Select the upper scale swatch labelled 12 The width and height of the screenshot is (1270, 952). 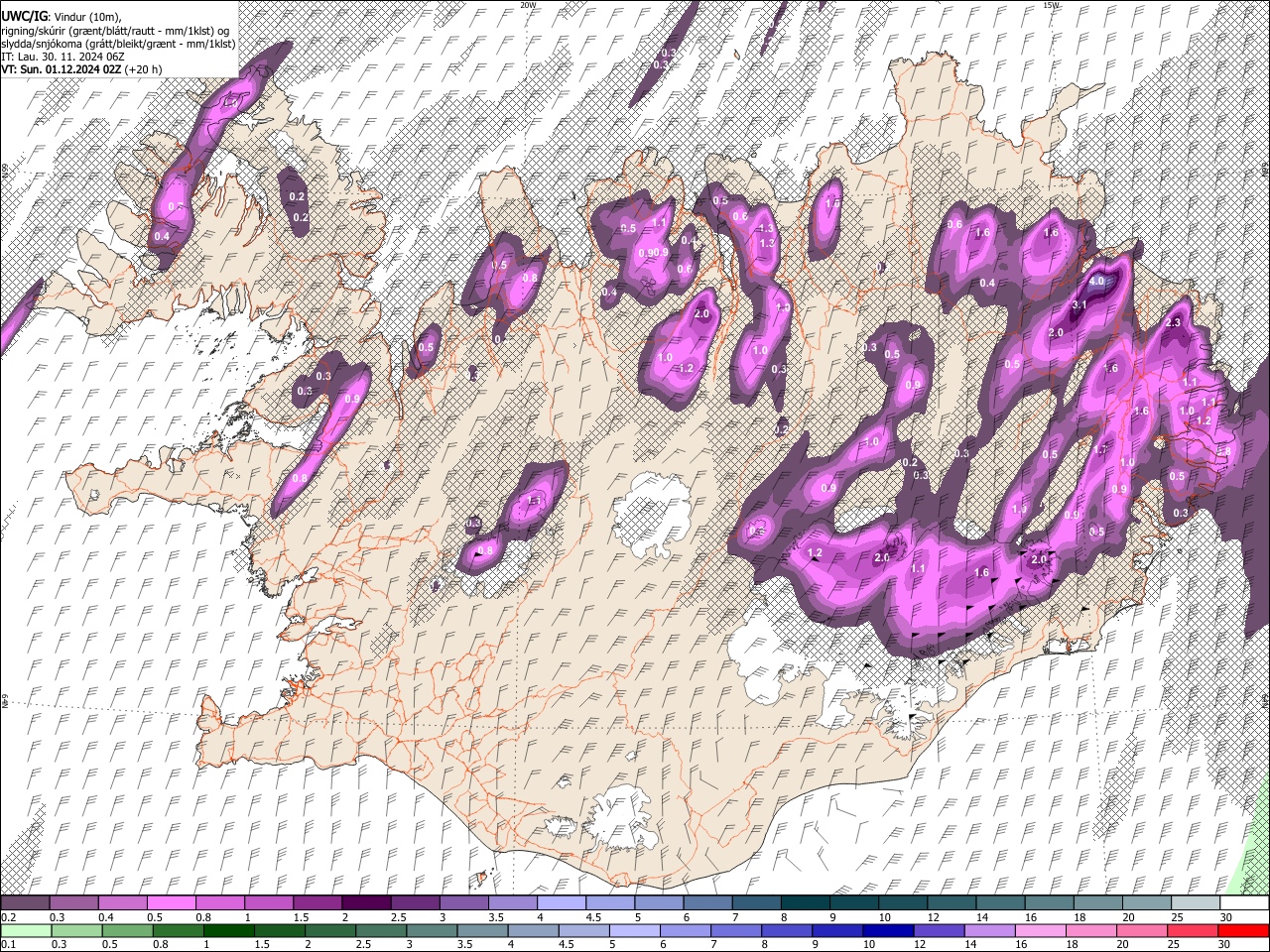click(x=952, y=903)
